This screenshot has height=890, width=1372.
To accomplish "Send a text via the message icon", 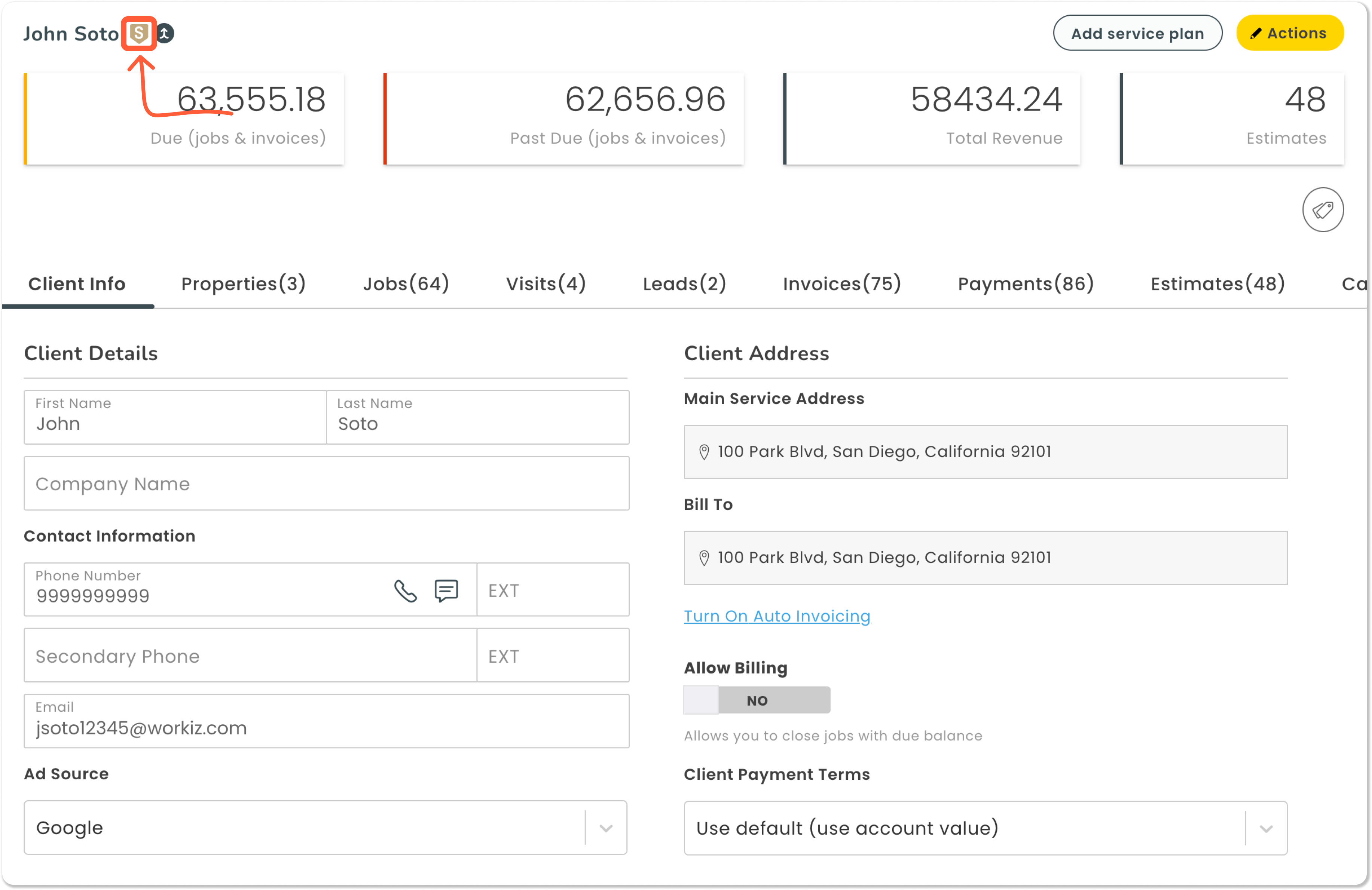I will (446, 591).
